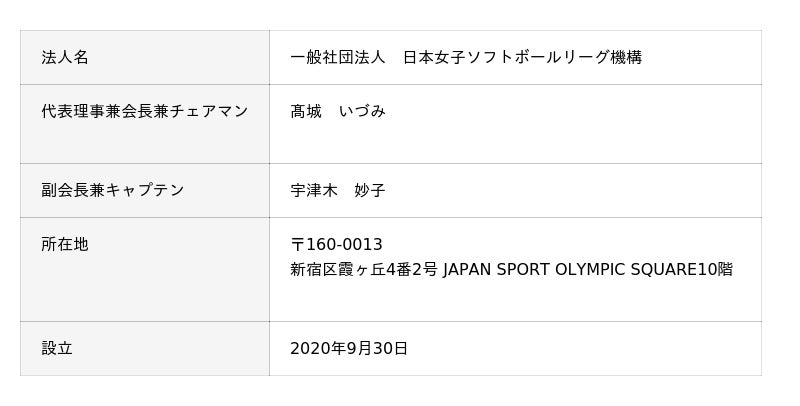The image size is (800, 406).
Task: Click the 〒 postal mark symbol
Action: point(298,245)
